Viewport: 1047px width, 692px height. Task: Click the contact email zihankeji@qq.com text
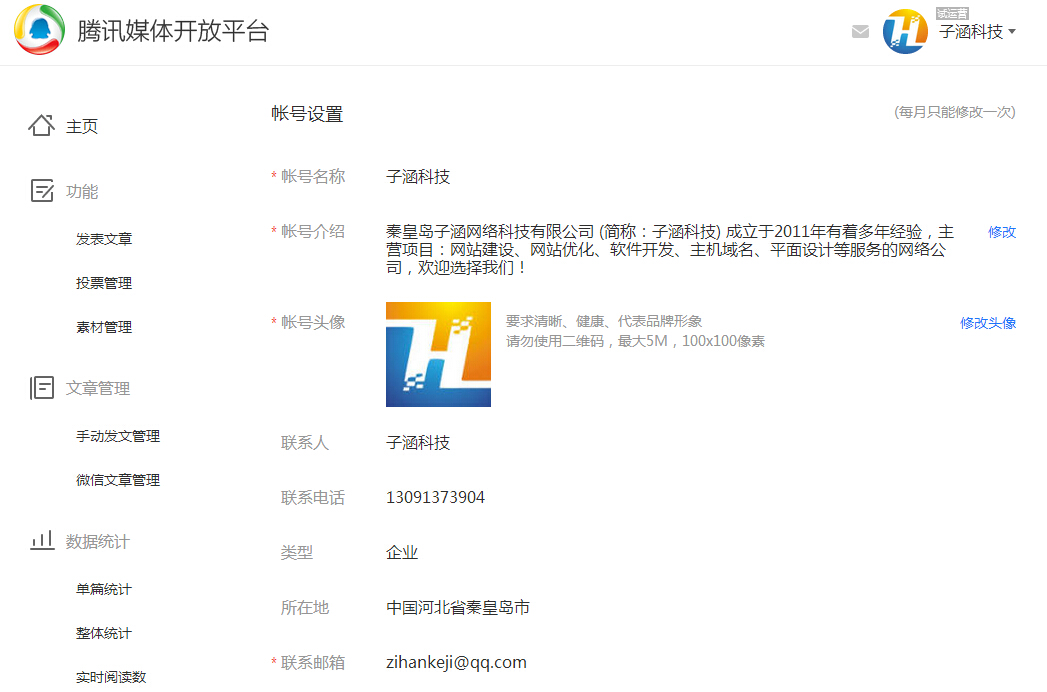[x=456, y=662]
